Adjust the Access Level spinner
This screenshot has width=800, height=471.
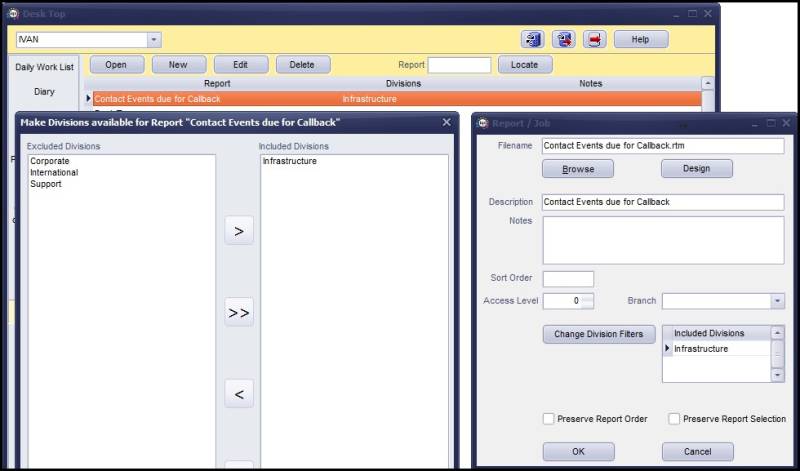[587, 301]
